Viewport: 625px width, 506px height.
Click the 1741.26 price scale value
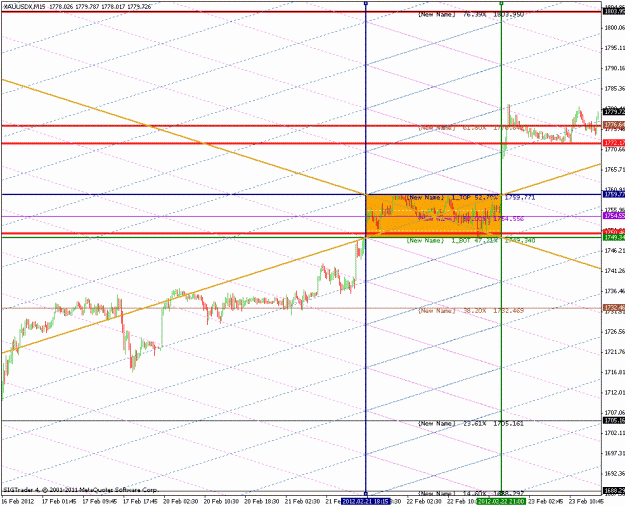[615, 271]
